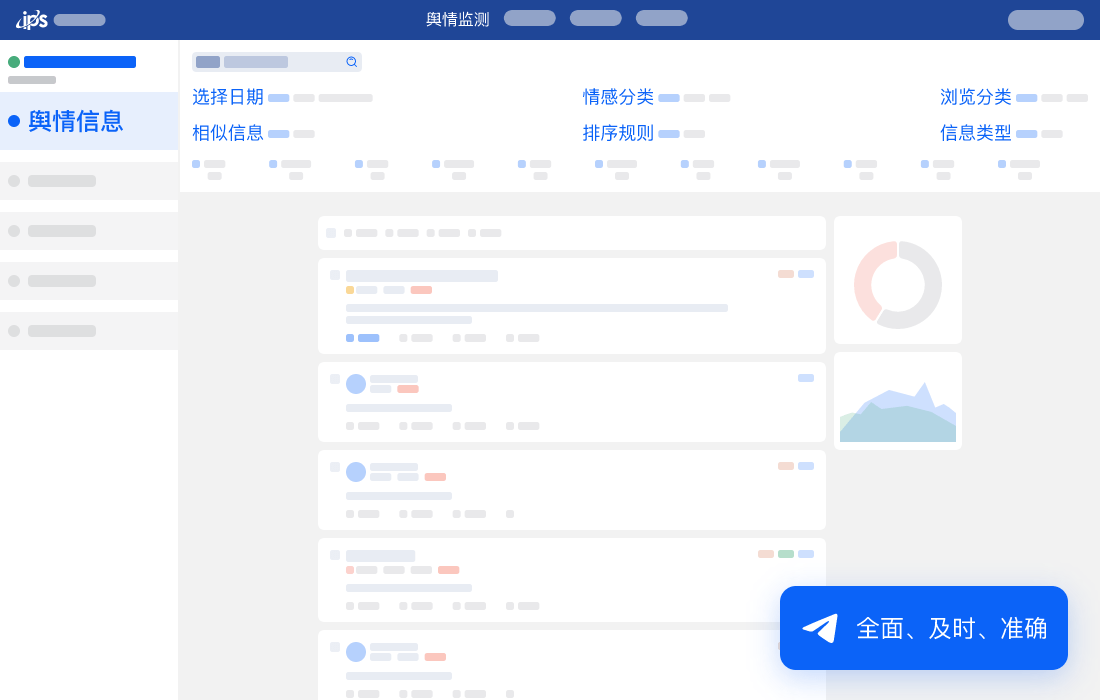Click the bullet icon beside 舆情信息
The width and height of the screenshot is (1100, 700).
[13, 121]
